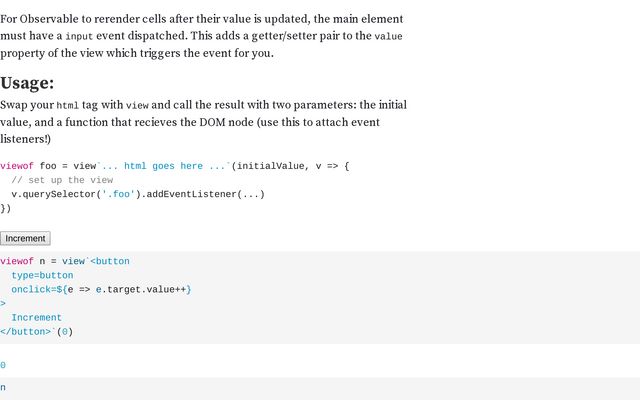The height and width of the screenshot is (400, 640).
Task: Click the "// set up the view" comment
Action: pos(62,180)
